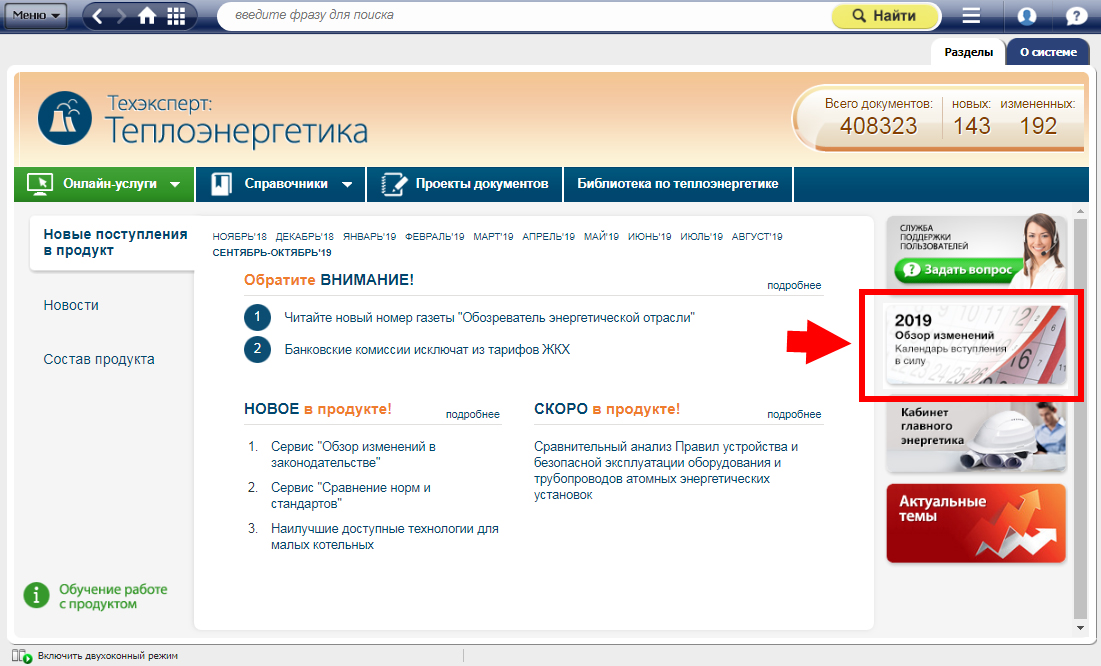Switch to the О системе tab
The height and width of the screenshot is (666, 1101).
point(1047,52)
